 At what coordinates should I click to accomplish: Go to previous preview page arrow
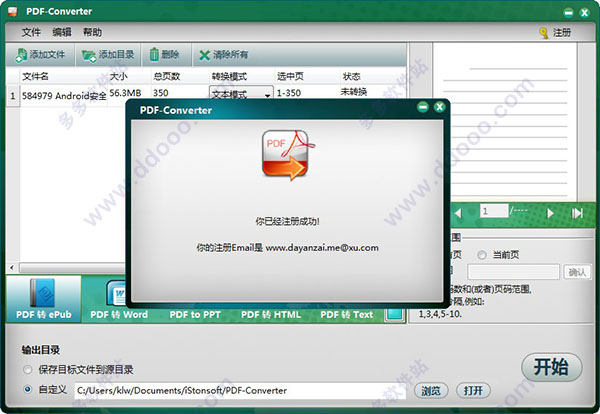click(458, 213)
